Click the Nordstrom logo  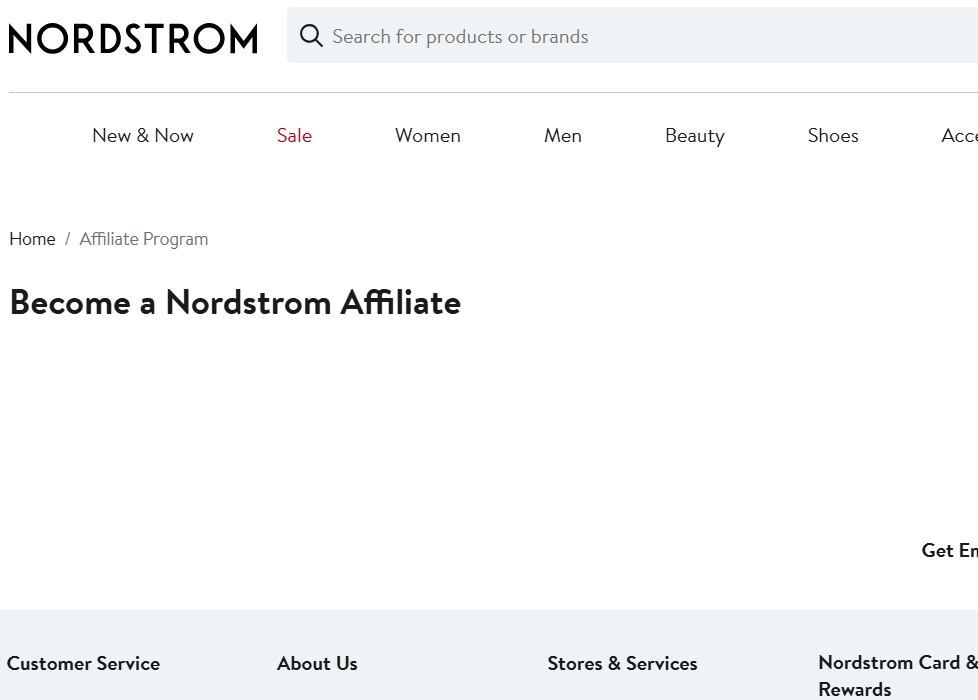[133, 39]
